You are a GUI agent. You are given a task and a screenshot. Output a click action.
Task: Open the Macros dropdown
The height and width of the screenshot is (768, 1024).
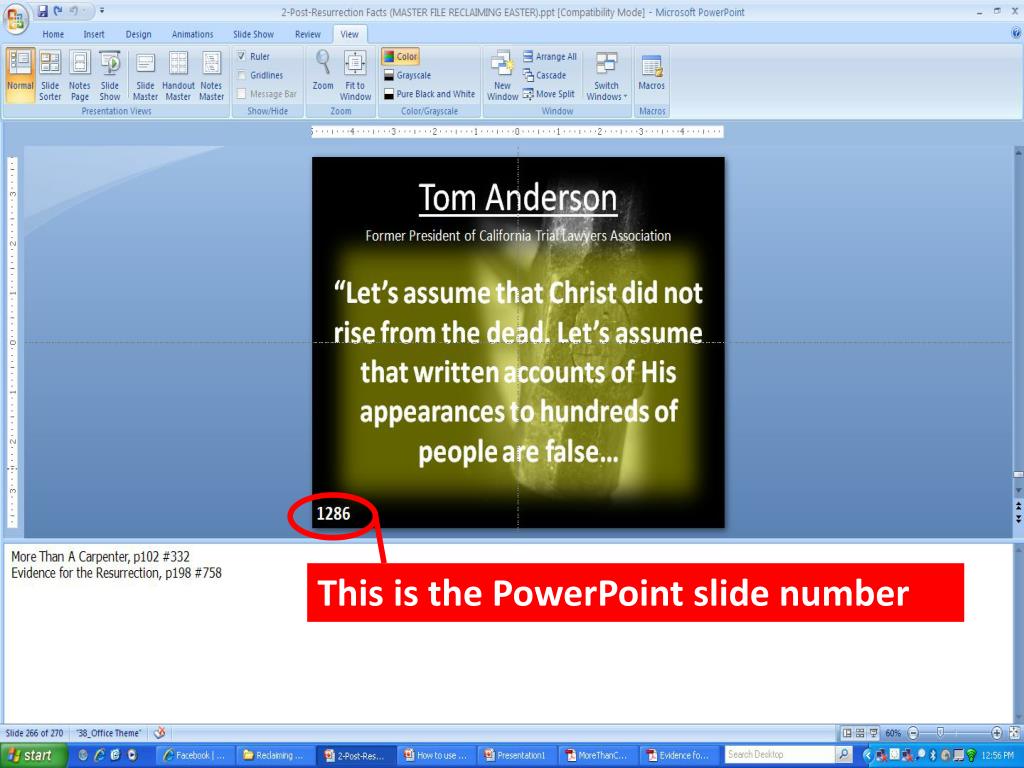tap(652, 76)
